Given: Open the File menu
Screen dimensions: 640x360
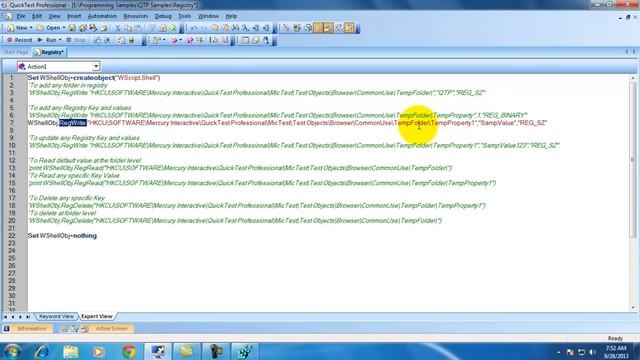Looking at the screenshot, I should pyautogui.click(x=21, y=16).
